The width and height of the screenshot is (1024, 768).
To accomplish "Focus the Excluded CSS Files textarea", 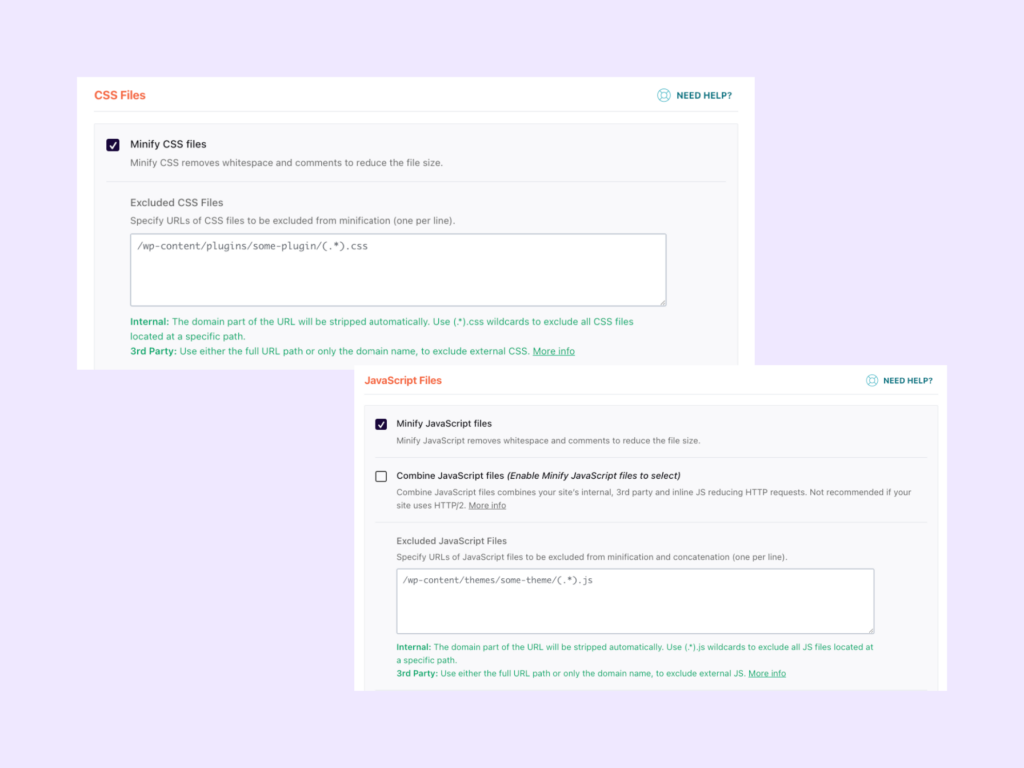I will click(x=398, y=270).
